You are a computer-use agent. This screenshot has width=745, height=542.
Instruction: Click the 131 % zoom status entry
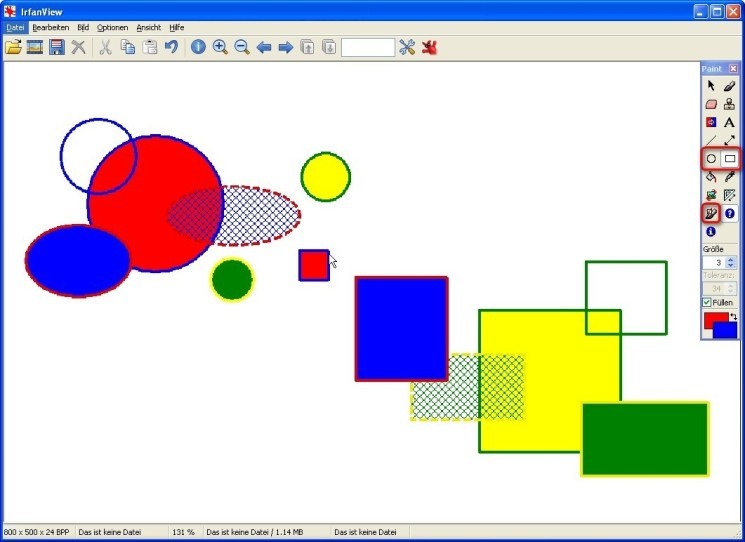tap(183, 532)
